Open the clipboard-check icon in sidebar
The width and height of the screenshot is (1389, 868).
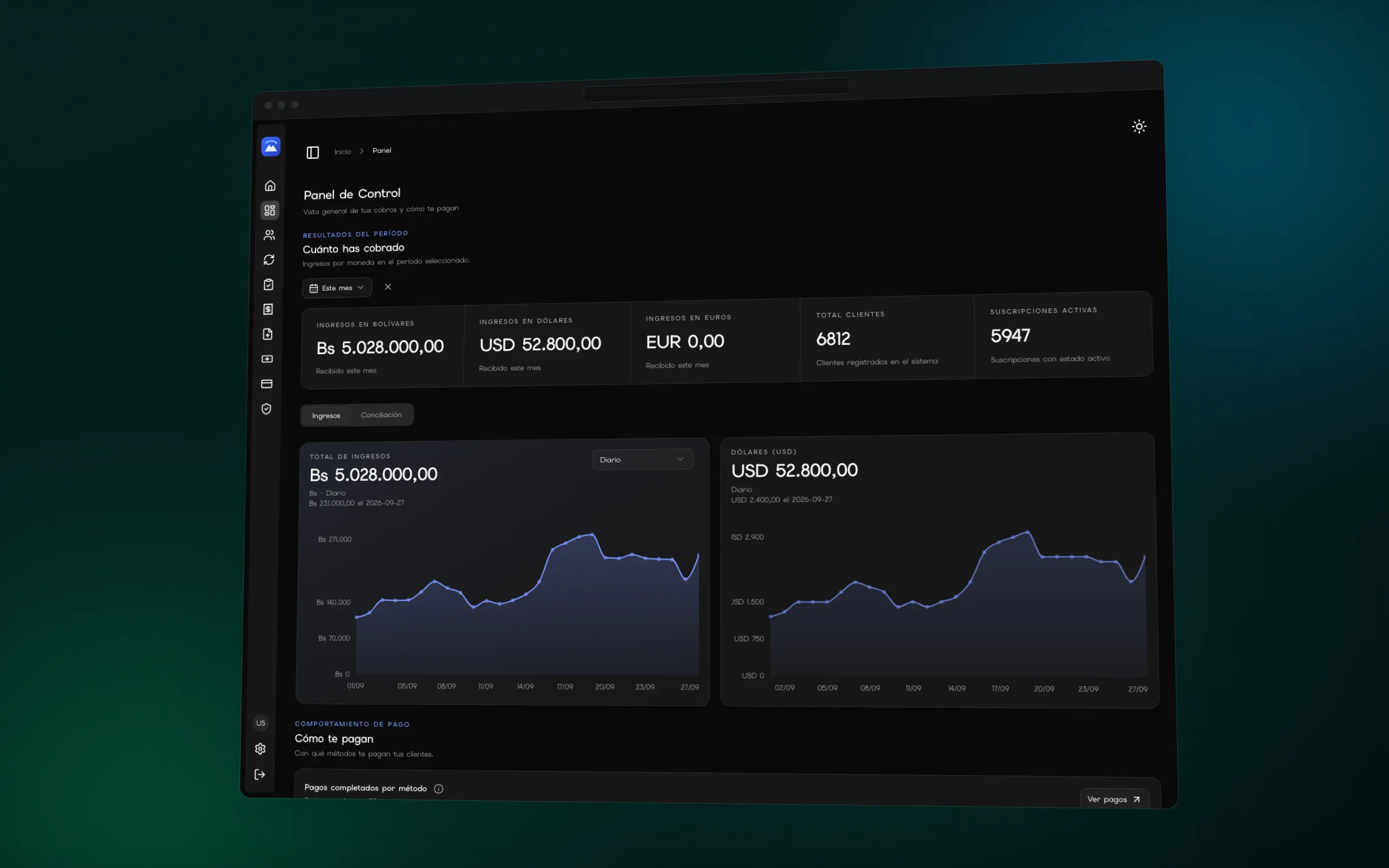click(x=268, y=285)
